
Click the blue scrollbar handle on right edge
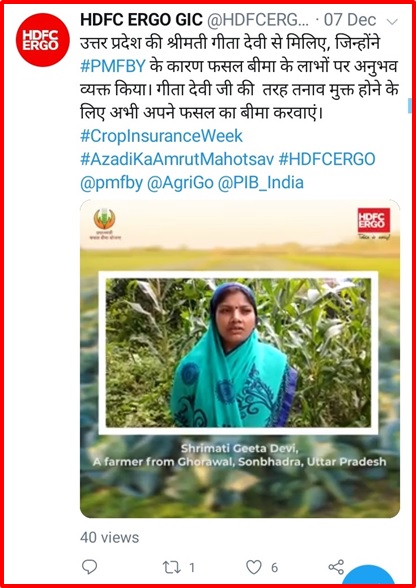pyautogui.click(x=410, y=105)
